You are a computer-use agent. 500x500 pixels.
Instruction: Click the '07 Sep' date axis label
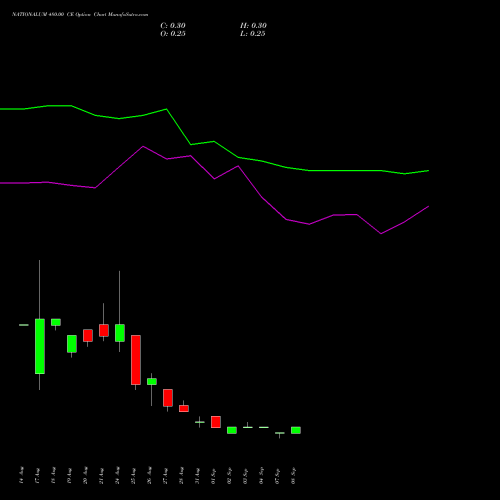tap(278, 475)
